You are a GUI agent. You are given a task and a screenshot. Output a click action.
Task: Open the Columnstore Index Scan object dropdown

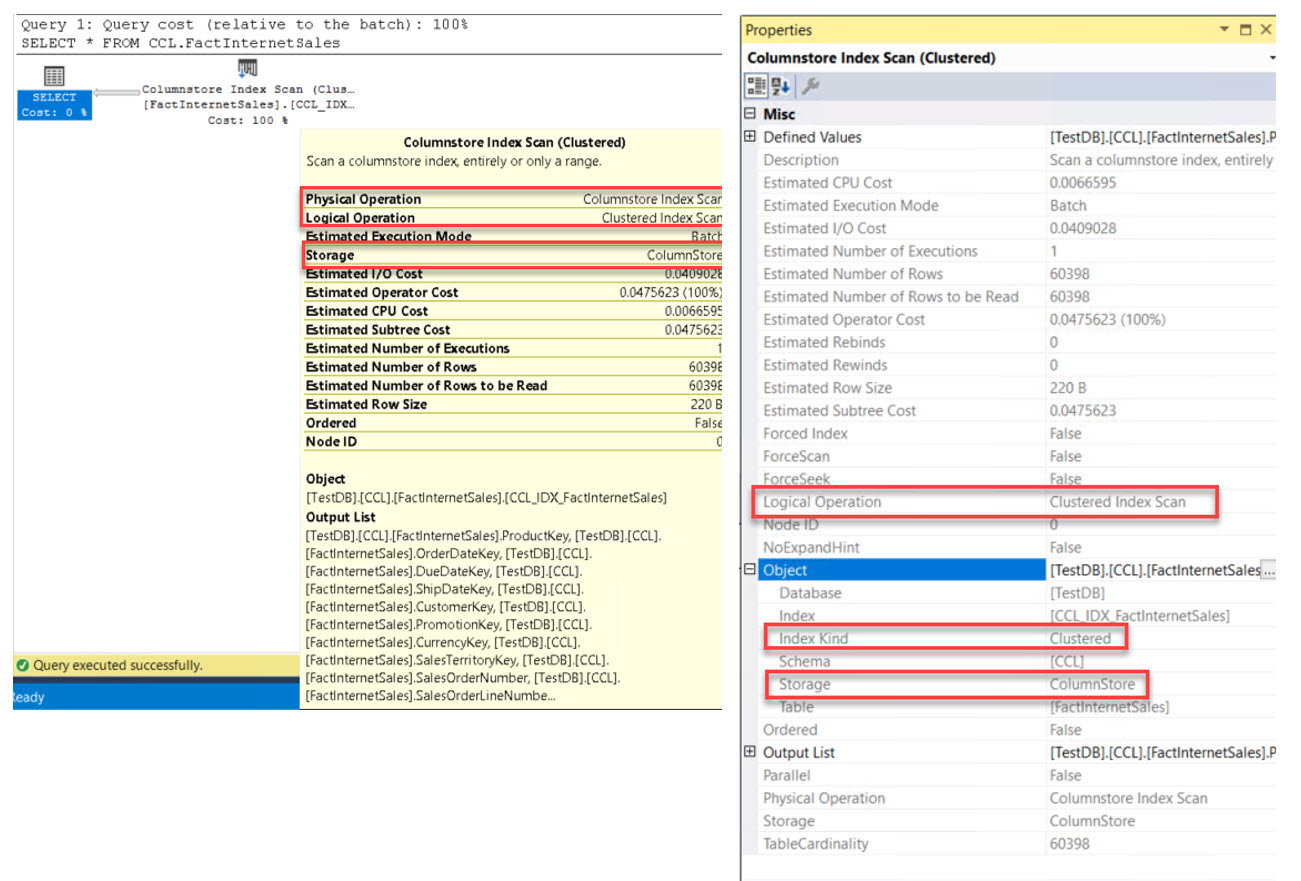(1272, 58)
